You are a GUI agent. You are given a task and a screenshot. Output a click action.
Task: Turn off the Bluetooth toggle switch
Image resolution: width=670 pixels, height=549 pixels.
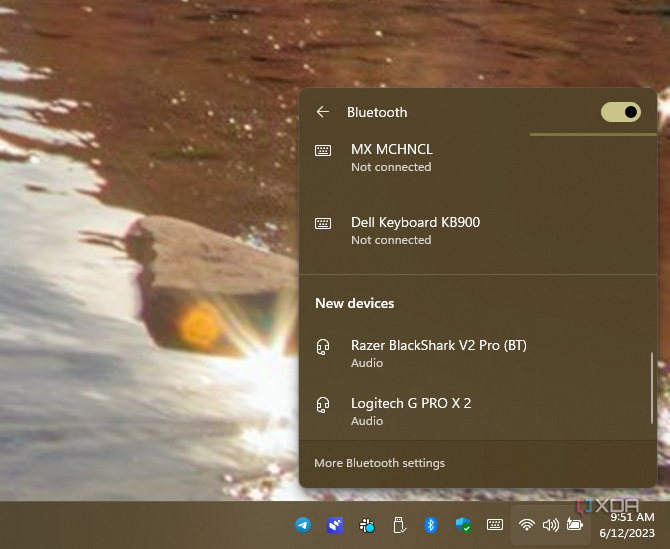[x=621, y=112]
